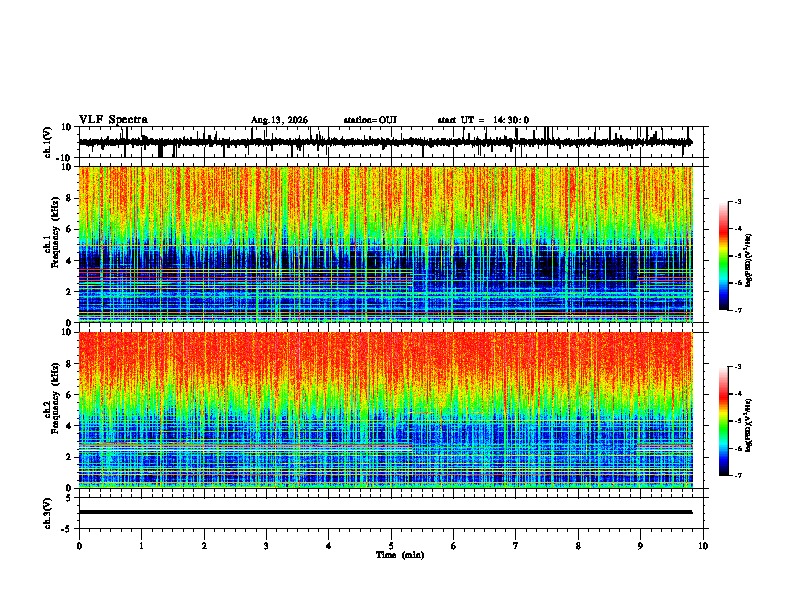
Task: Click the 'Time (min)' axis label
Action: (400, 555)
